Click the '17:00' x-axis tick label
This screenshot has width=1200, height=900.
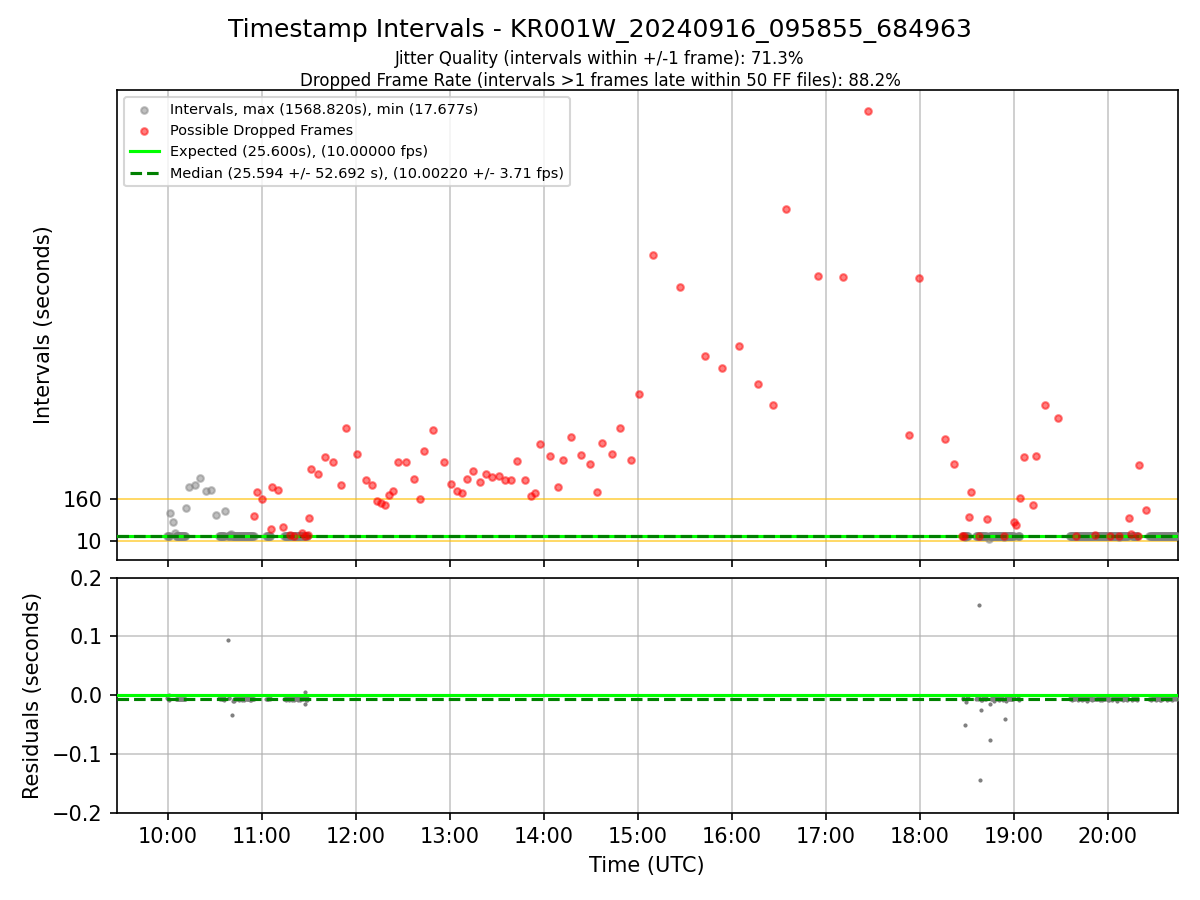[x=825, y=836]
